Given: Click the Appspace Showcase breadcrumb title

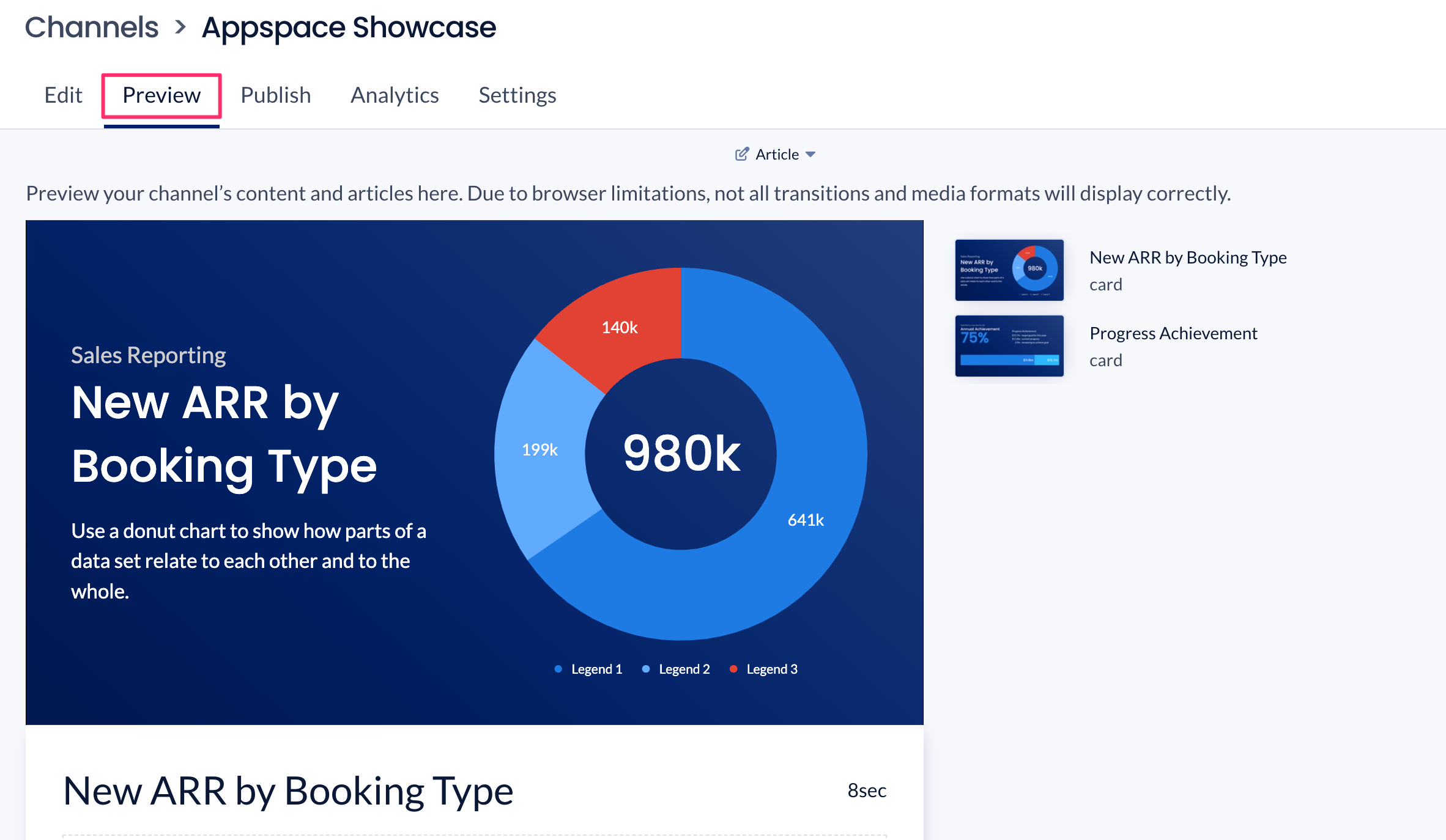Looking at the screenshot, I should 349,28.
